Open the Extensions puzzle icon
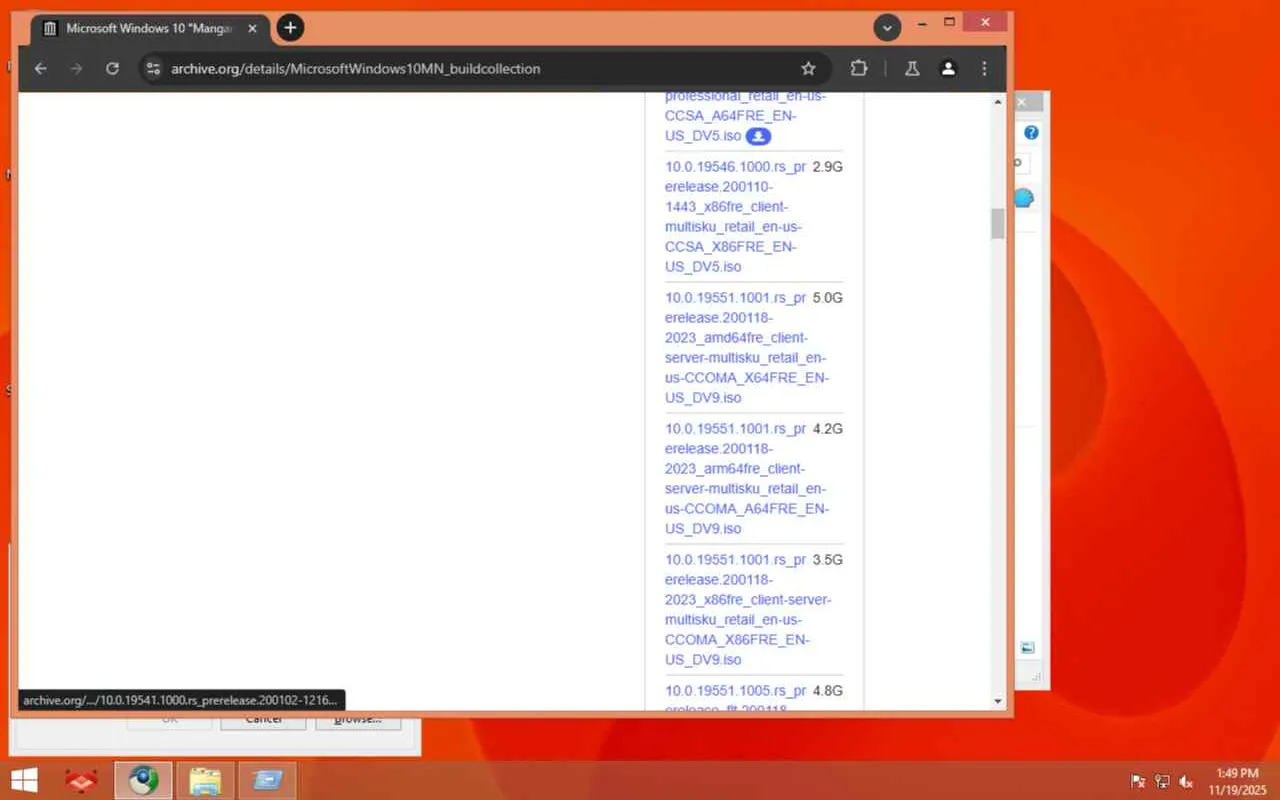The height and width of the screenshot is (800, 1280). pyautogui.click(x=858, y=68)
